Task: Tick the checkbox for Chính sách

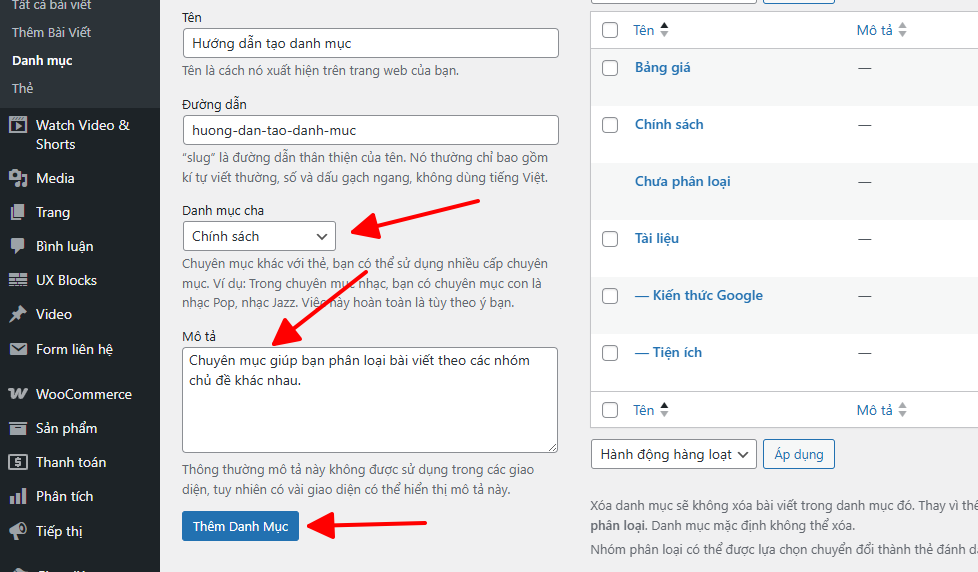Action: [x=610, y=125]
